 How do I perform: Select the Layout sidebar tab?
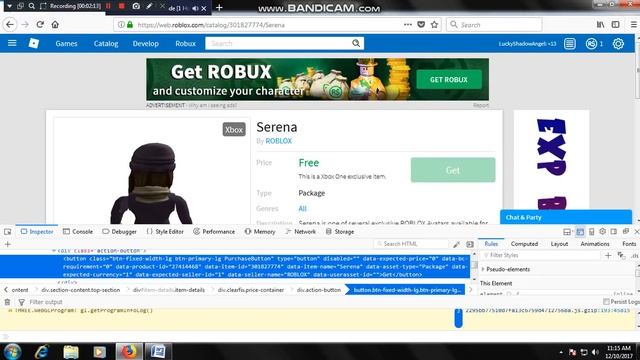coord(559,244)
